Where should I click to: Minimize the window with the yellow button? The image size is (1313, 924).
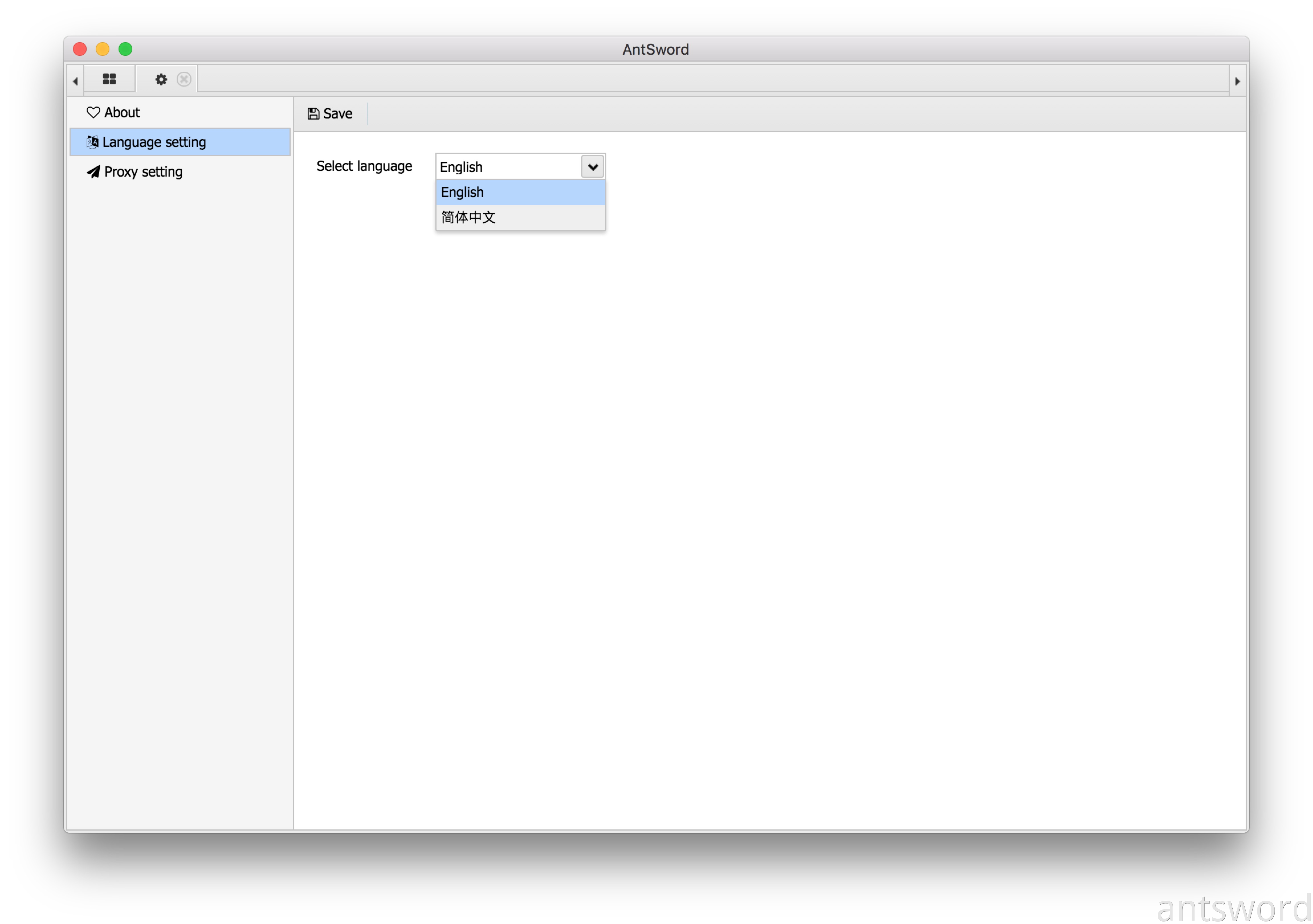click(103, 49)
